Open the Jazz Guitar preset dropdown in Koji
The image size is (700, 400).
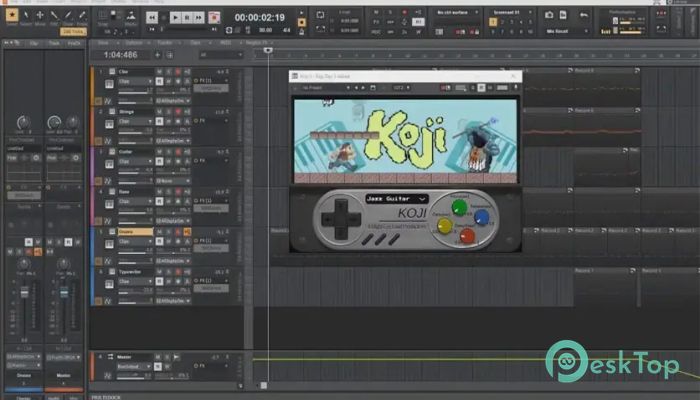tap(396, 199)
